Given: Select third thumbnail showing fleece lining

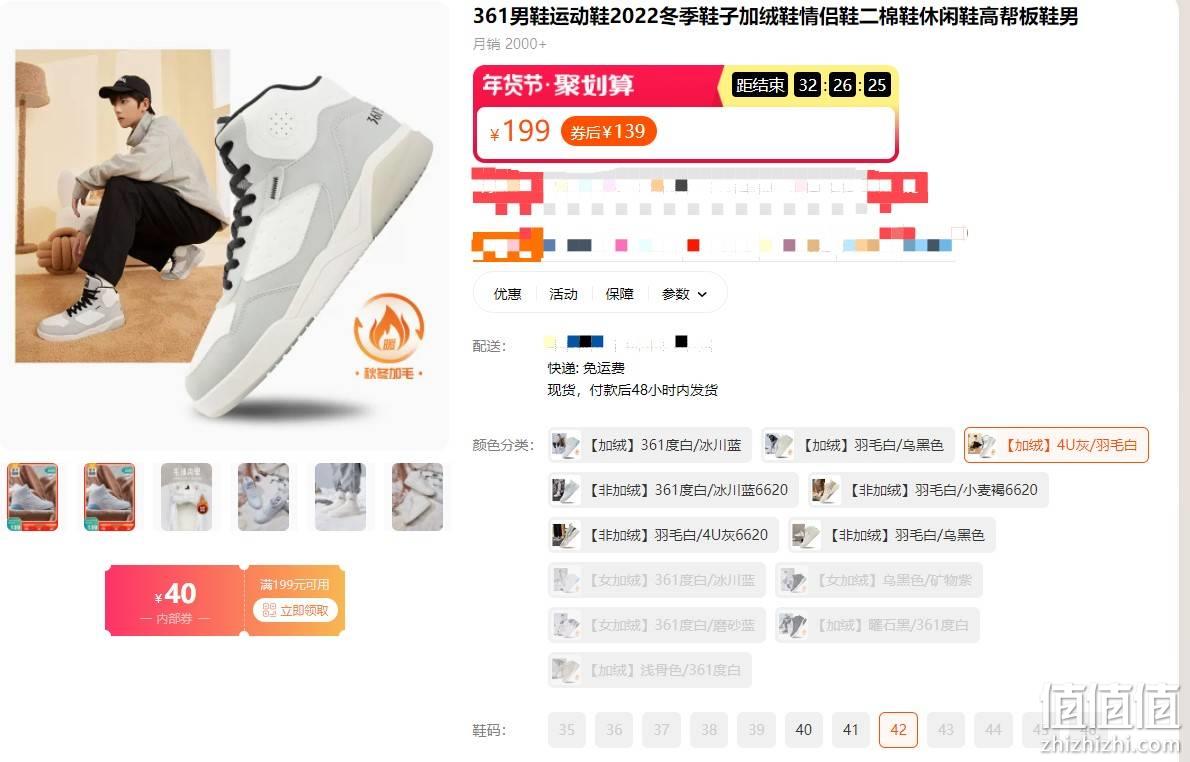Looking at the screenshot, I should point(187,497).
